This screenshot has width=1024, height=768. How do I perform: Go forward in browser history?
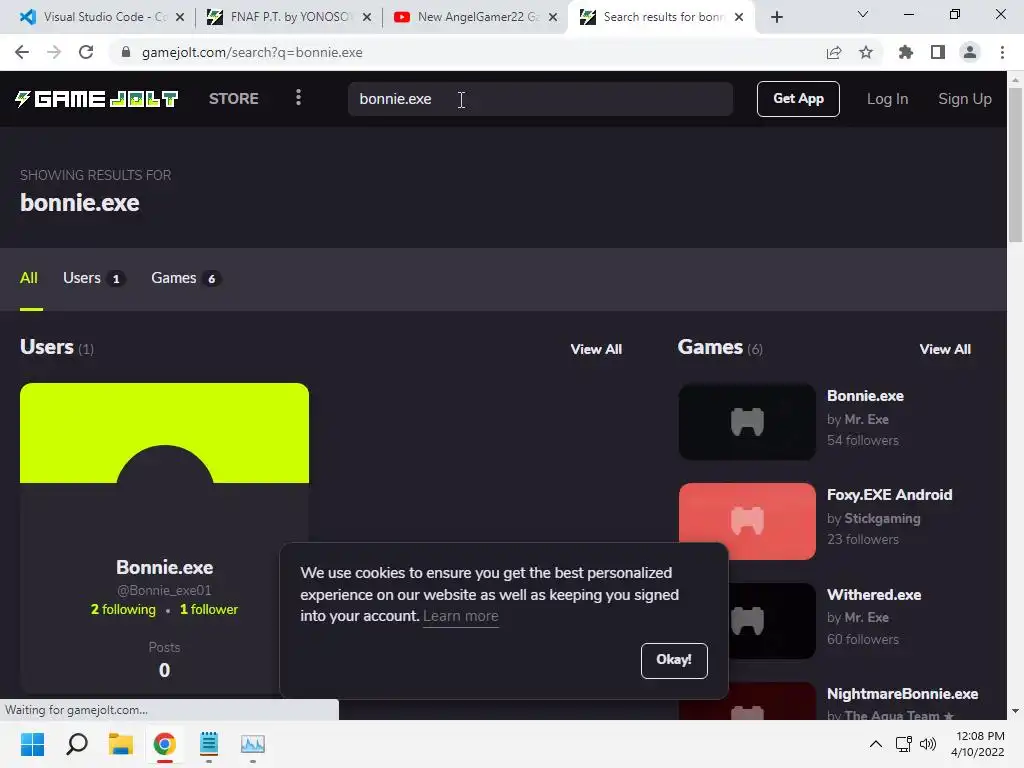[54, 52]
